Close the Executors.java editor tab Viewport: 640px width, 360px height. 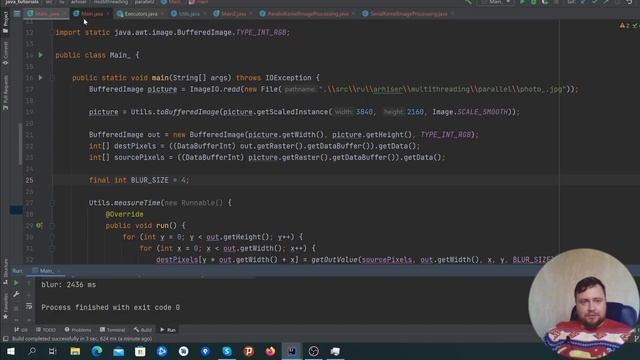(162, 14)
